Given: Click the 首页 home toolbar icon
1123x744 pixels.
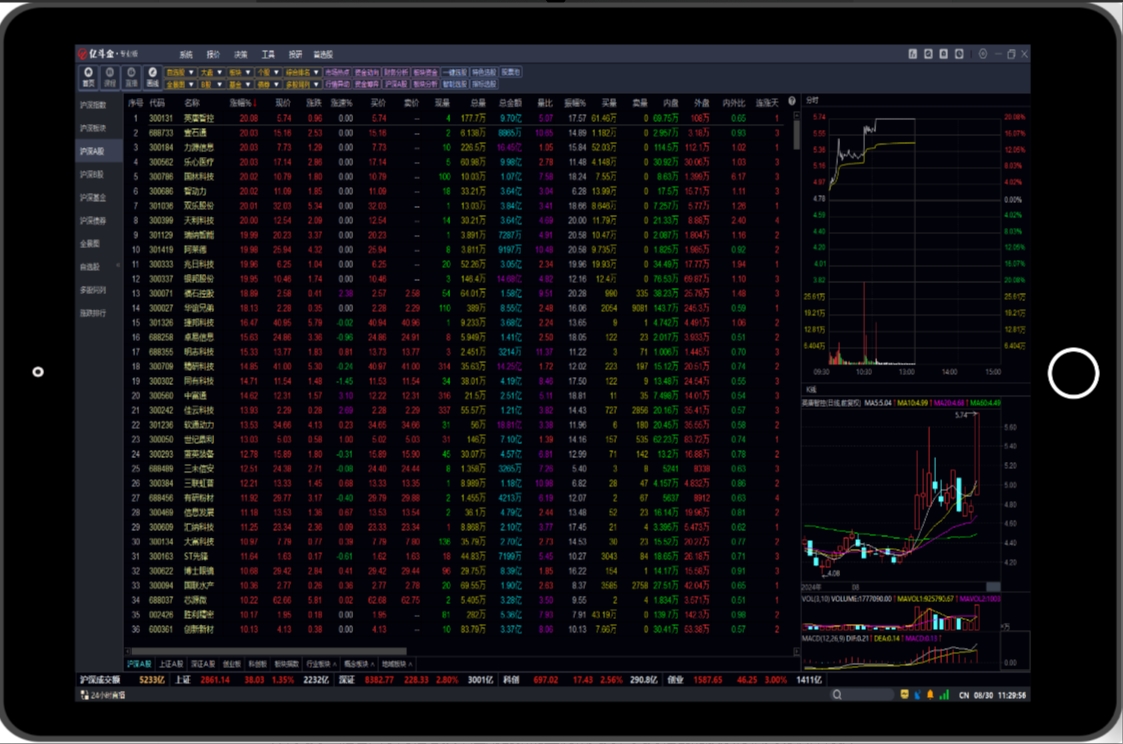Looking at the screenshot, I should 89,77.
